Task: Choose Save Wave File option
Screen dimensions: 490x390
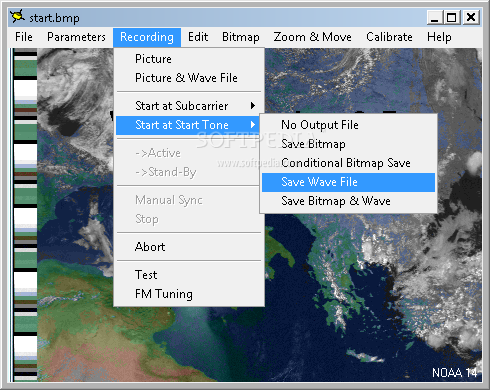Action: coord(348,182)
